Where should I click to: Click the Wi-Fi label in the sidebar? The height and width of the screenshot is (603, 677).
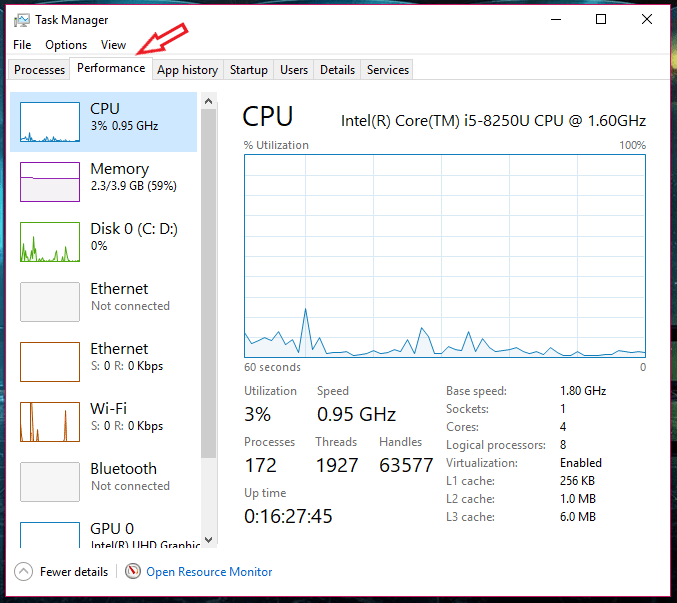point(108,408)
